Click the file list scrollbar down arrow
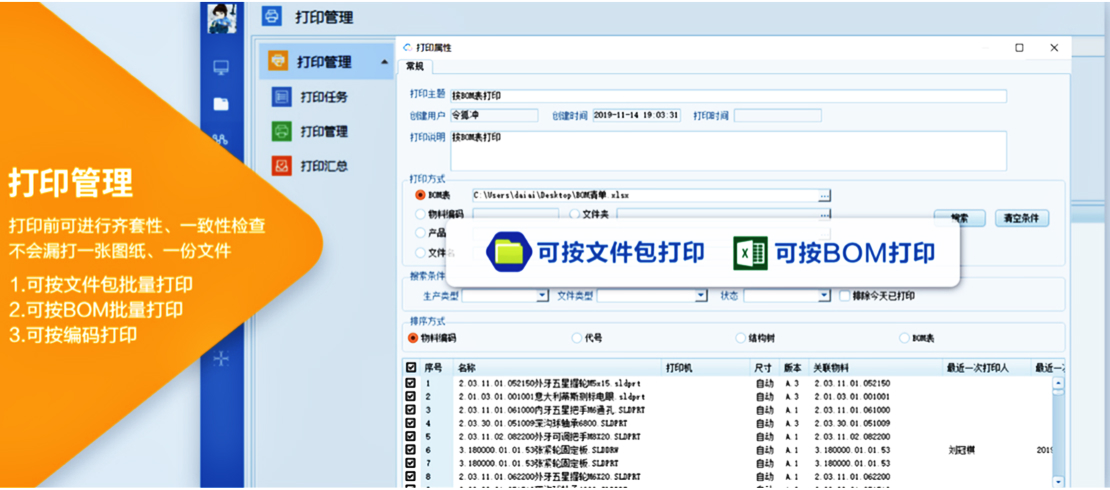The width and height of the screenshot is (1110, 490). (1058, 480)
